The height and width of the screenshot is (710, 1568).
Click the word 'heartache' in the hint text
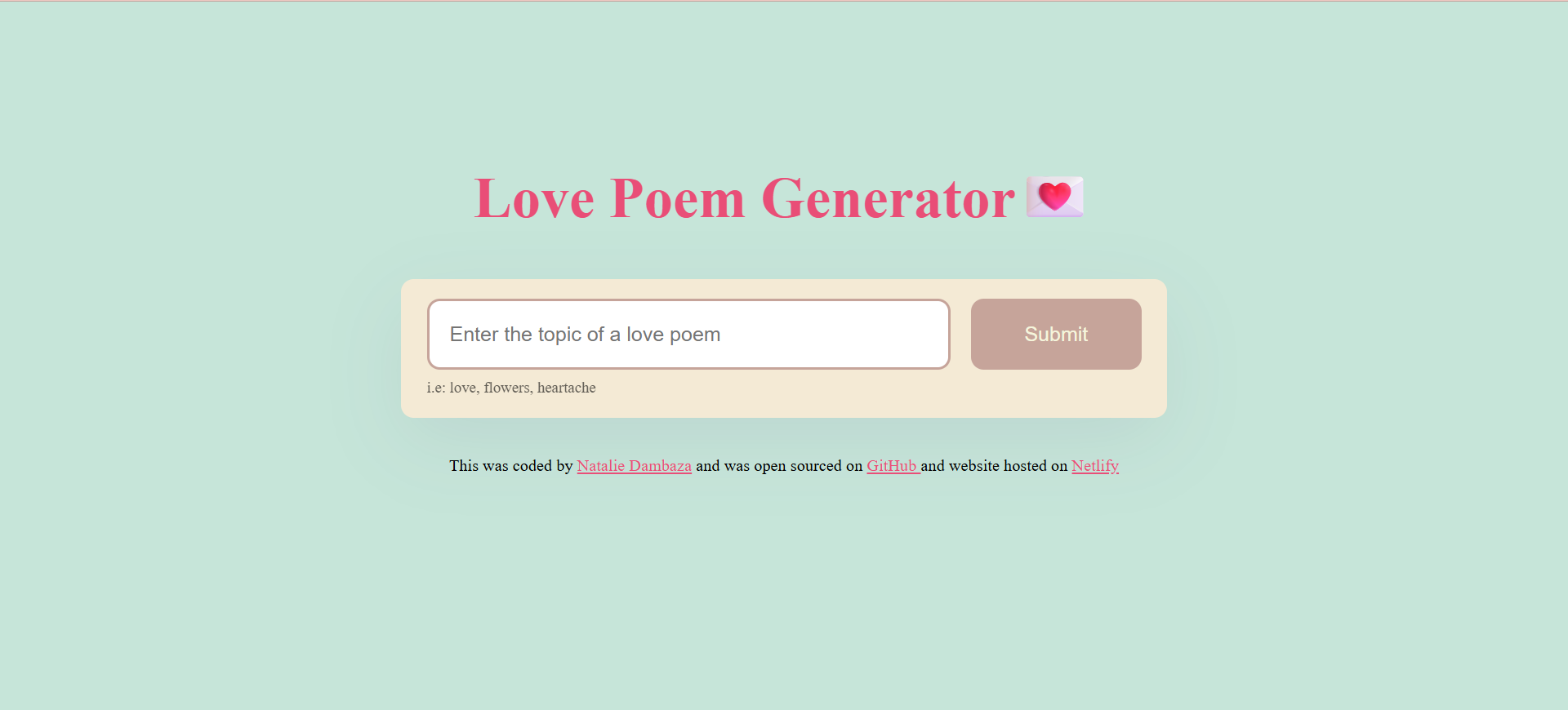coord(566,388)
